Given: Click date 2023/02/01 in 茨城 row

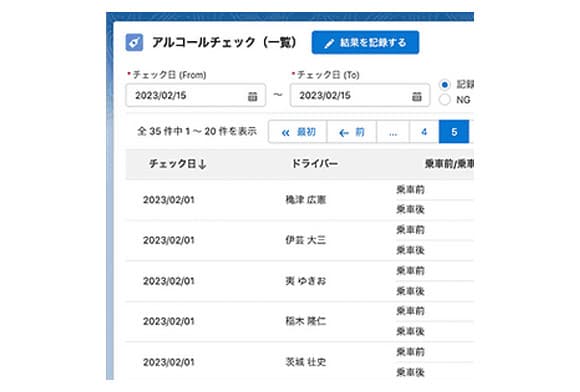Looking at the screenshot, I should point(169,362).
